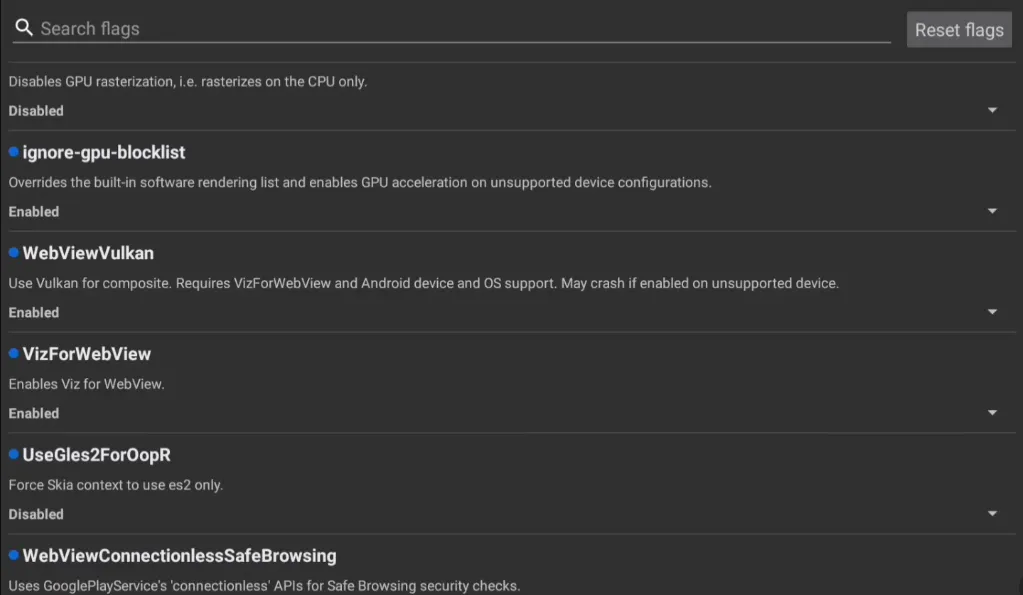This screenshot has height=595, width=1023.
Task: Click the dropdown arrow for UseGles2ForOopR
Action: (x=992, y=513)
